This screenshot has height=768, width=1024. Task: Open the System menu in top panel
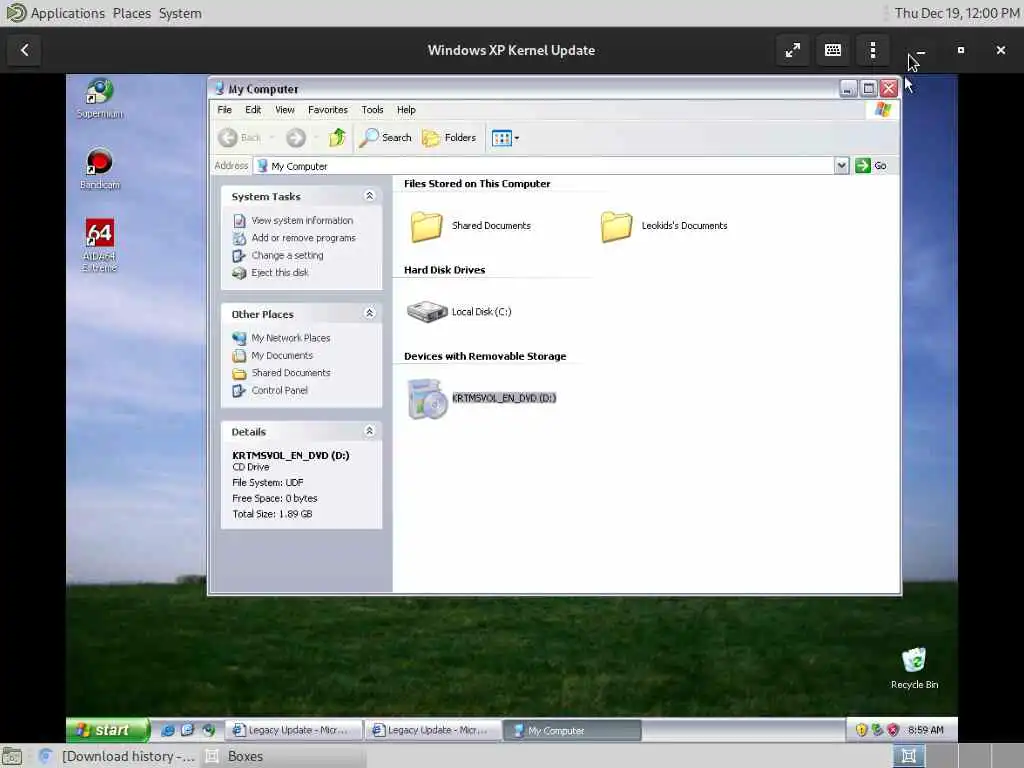[180, 13]
